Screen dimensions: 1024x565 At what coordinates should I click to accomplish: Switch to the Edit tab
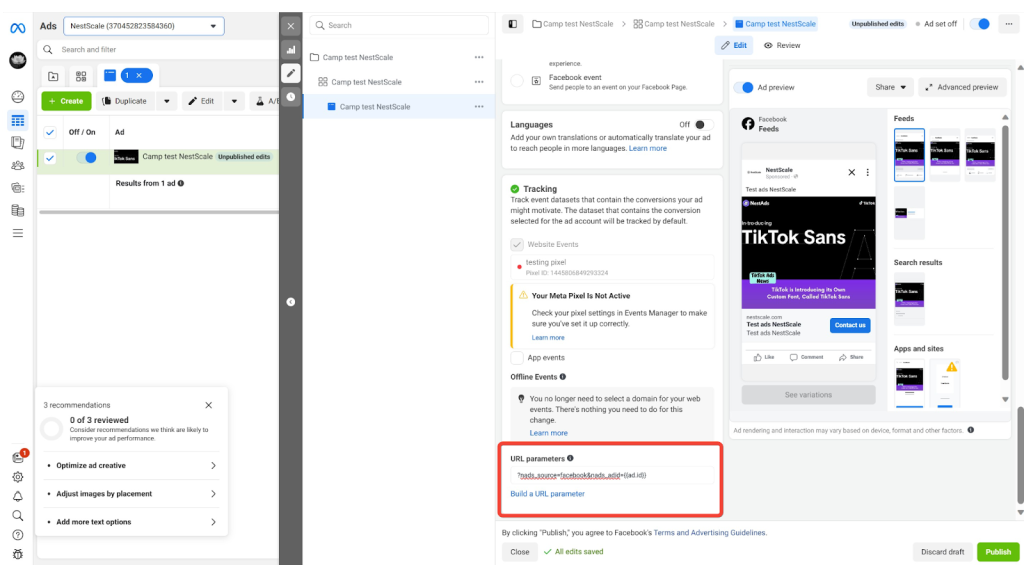click(x=734, y=46)
